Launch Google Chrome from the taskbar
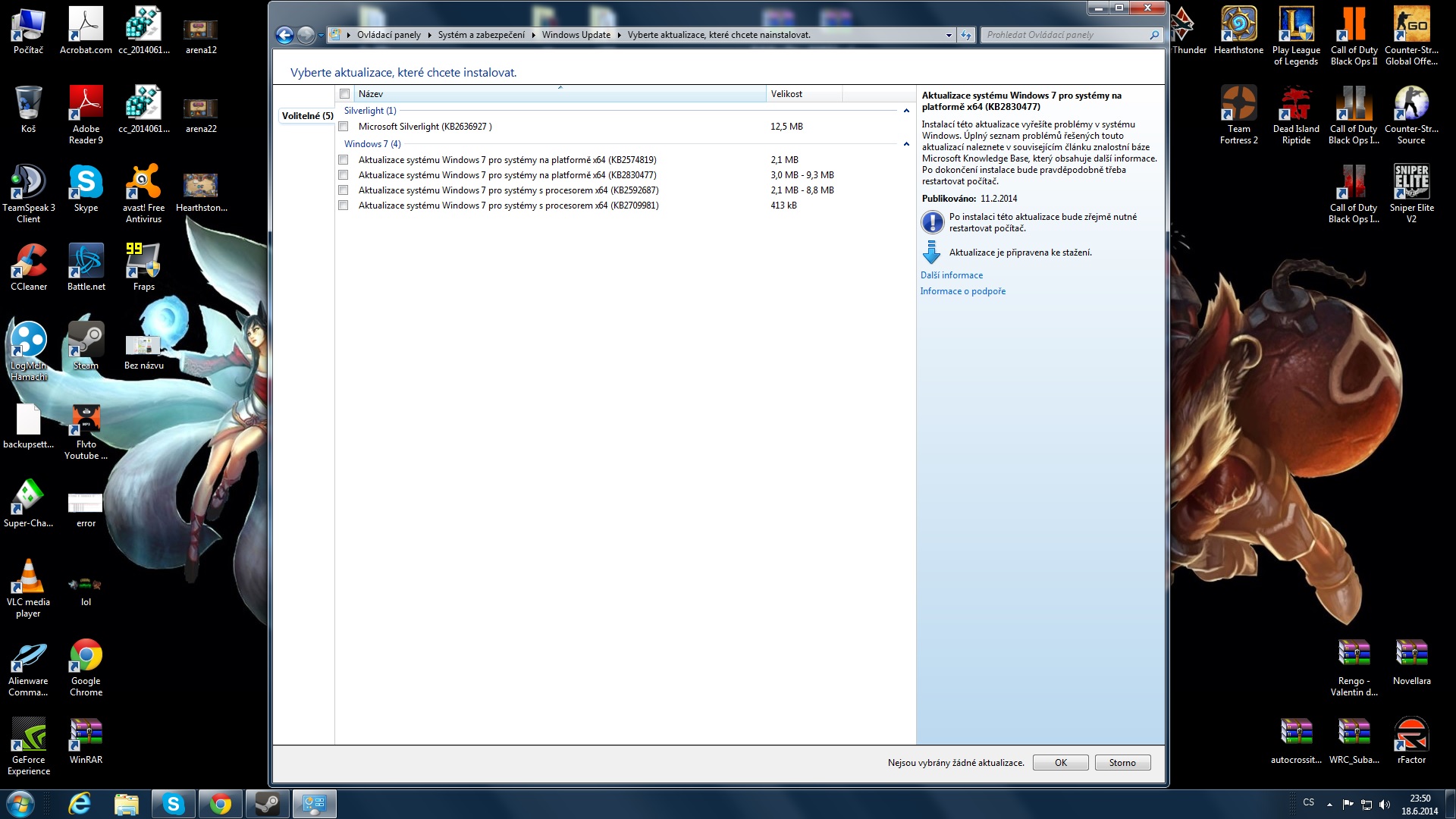Image resolution: width=1456 pixels, height=819 pixels. 220,804
